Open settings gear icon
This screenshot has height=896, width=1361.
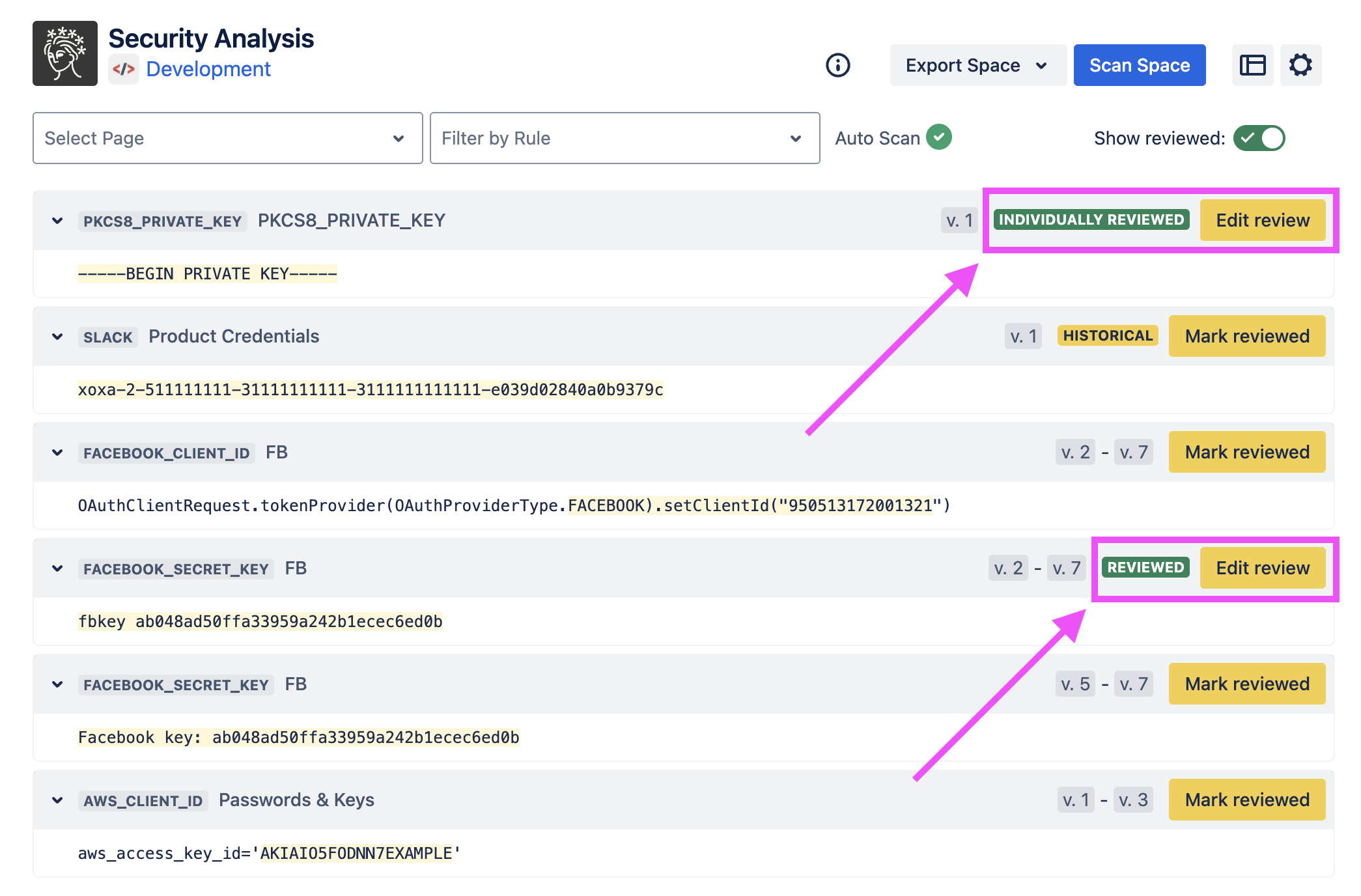[1300, 65]
